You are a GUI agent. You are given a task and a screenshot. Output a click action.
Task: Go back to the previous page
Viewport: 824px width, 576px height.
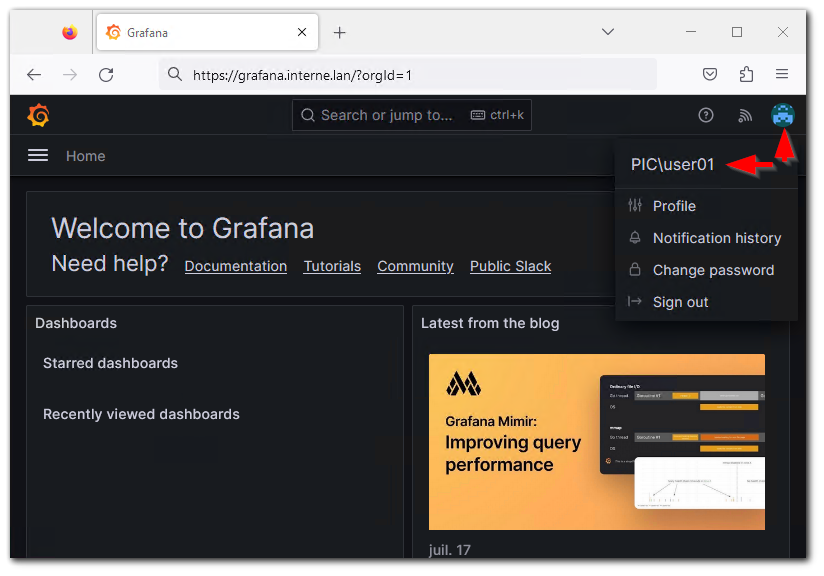[34, 75]
